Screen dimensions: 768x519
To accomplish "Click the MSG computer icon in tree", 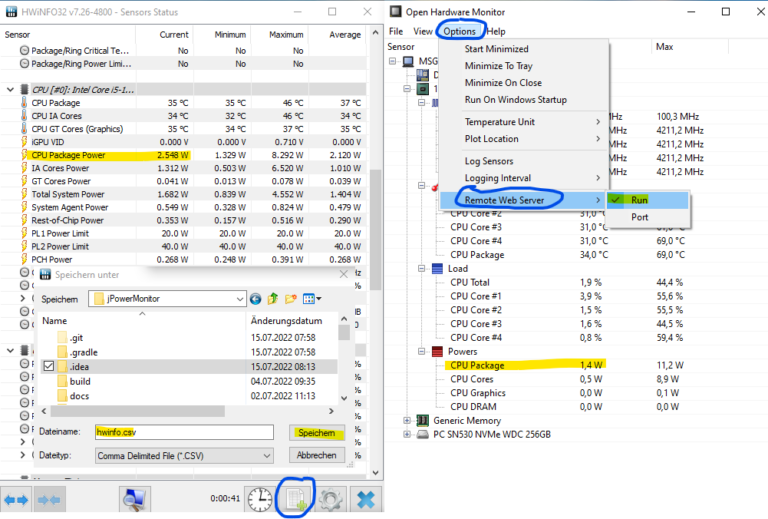I will coord(408,61).
